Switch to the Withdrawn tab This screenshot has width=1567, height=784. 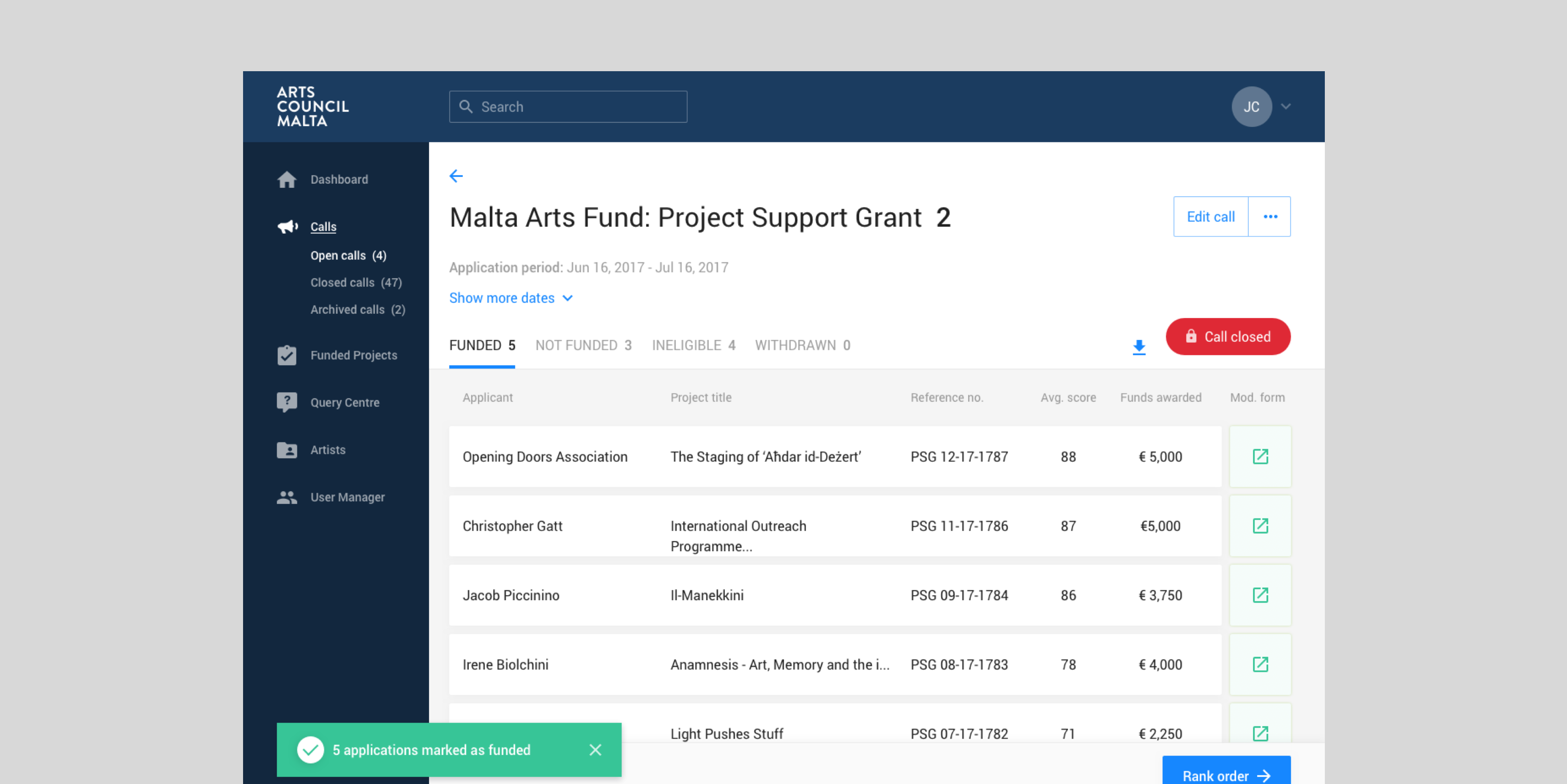pyautogui.click(x=802, y=345)
